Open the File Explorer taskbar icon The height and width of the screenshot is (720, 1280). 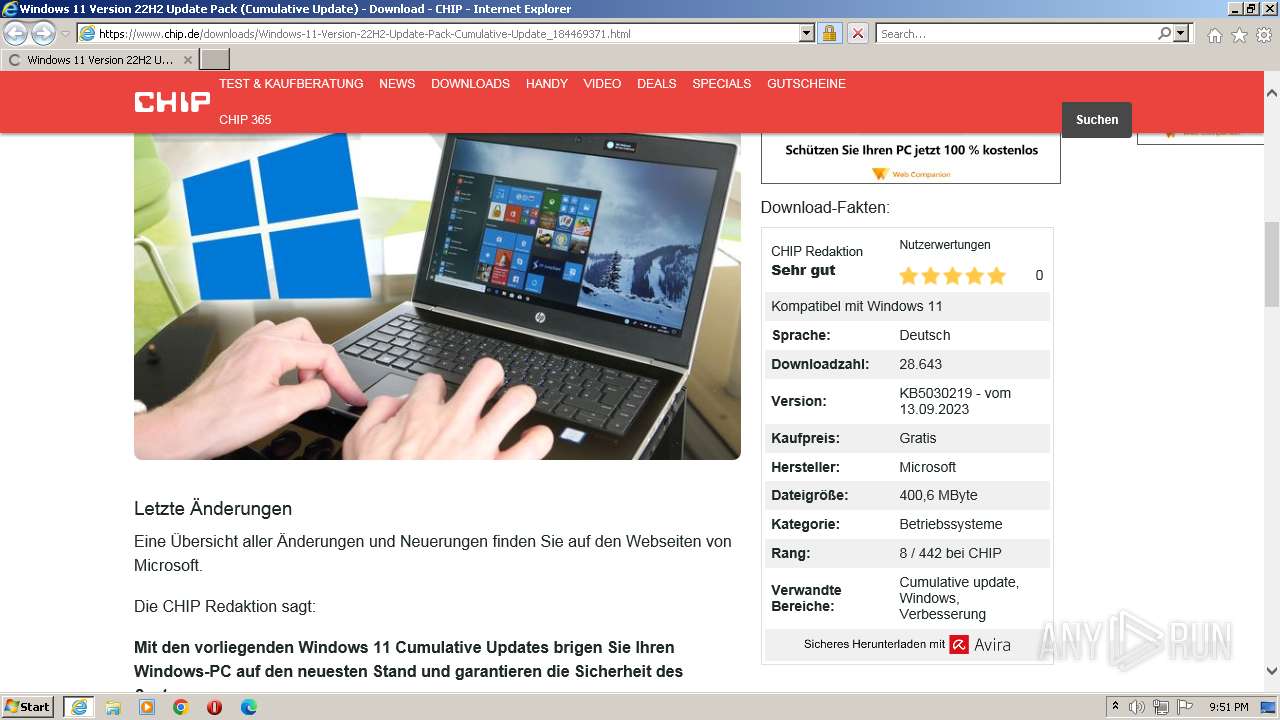[x=113, y=707]
